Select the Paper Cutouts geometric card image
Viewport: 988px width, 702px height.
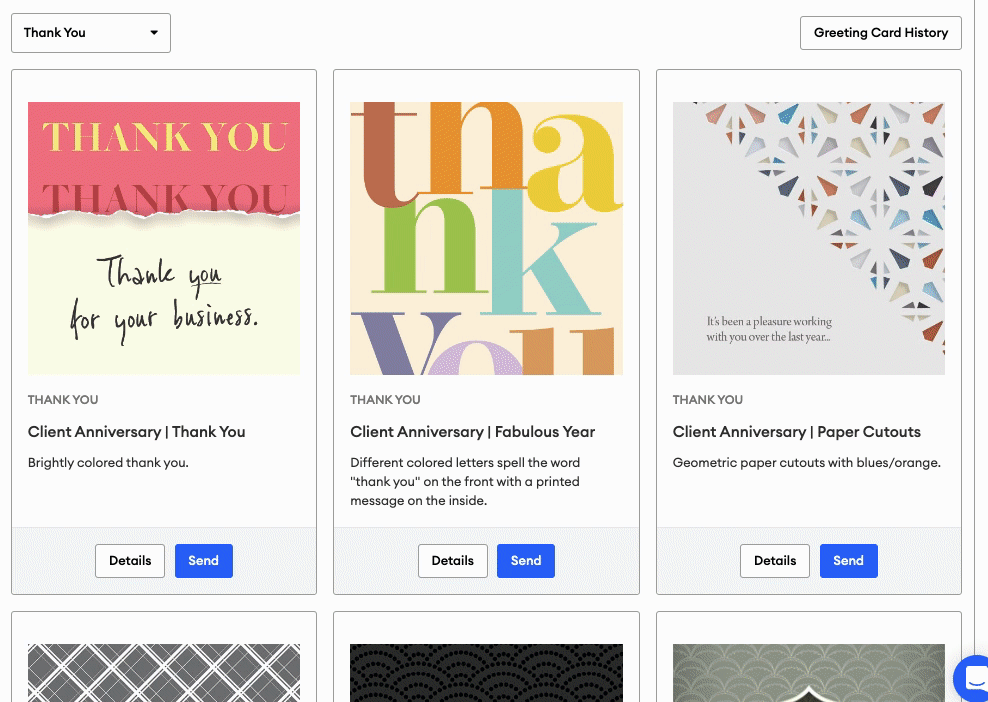(808, 238)
